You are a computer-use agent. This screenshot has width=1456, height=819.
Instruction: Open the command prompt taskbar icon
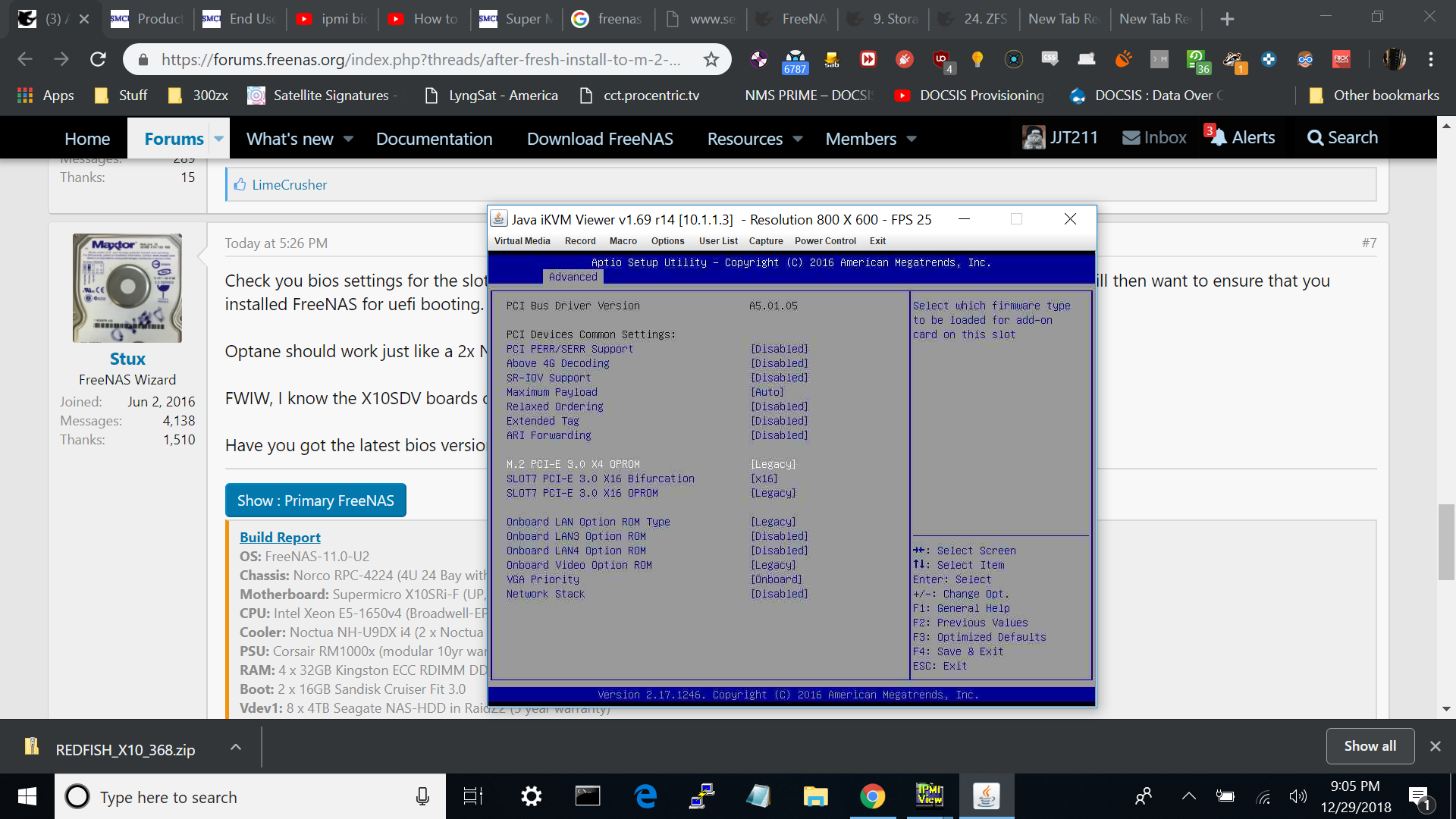point(588,796)
